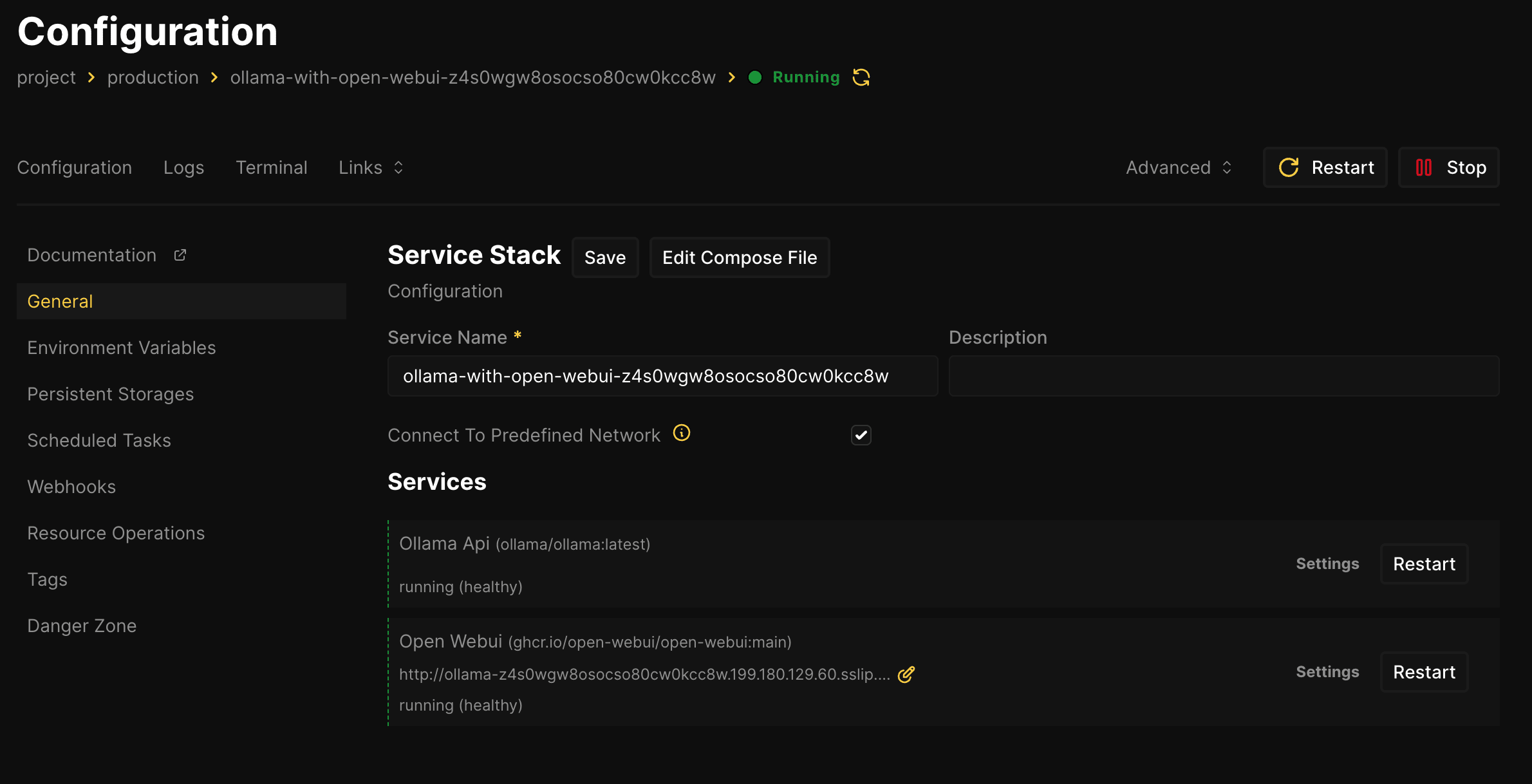Toggle Connect To Predefined Network checkbox
This screenshot has height=784, width=1532.
tap(861, 435)
